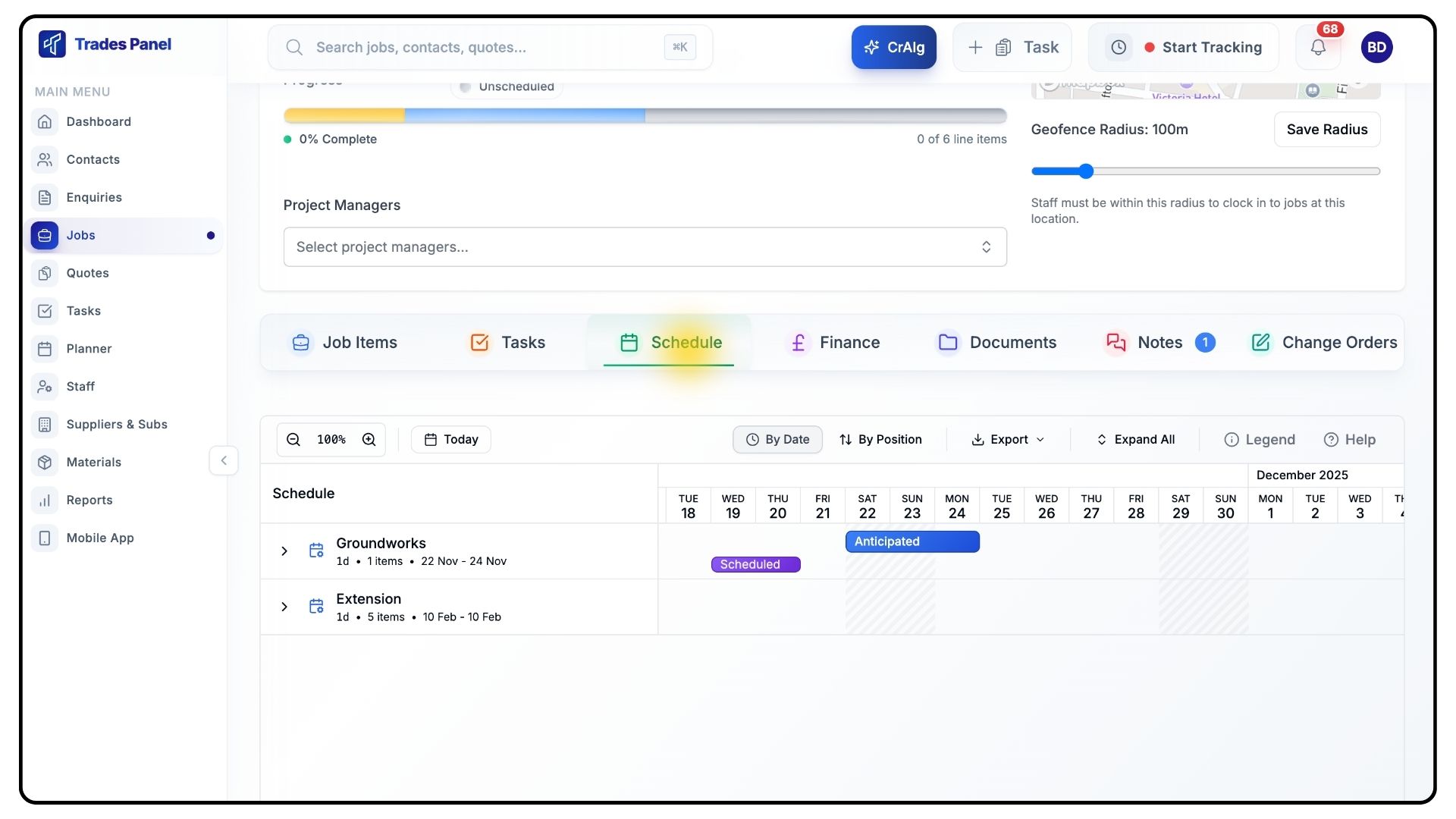Image resolution: width=1456 pixels, height=819 pixels.
Task: Click the notifications bell icon
Action: [x=1318, y=47]
